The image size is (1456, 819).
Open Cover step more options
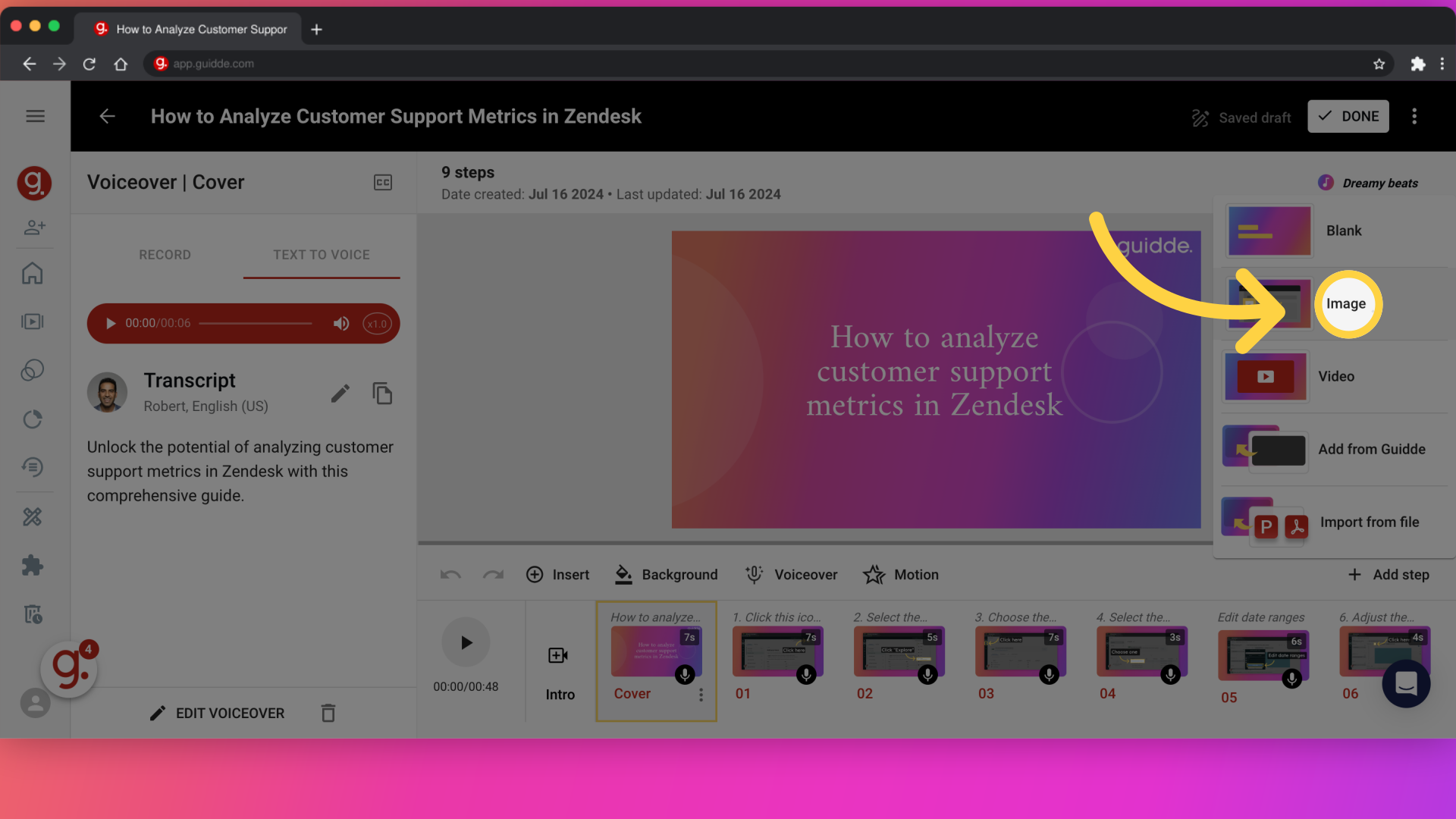point(701,695)
